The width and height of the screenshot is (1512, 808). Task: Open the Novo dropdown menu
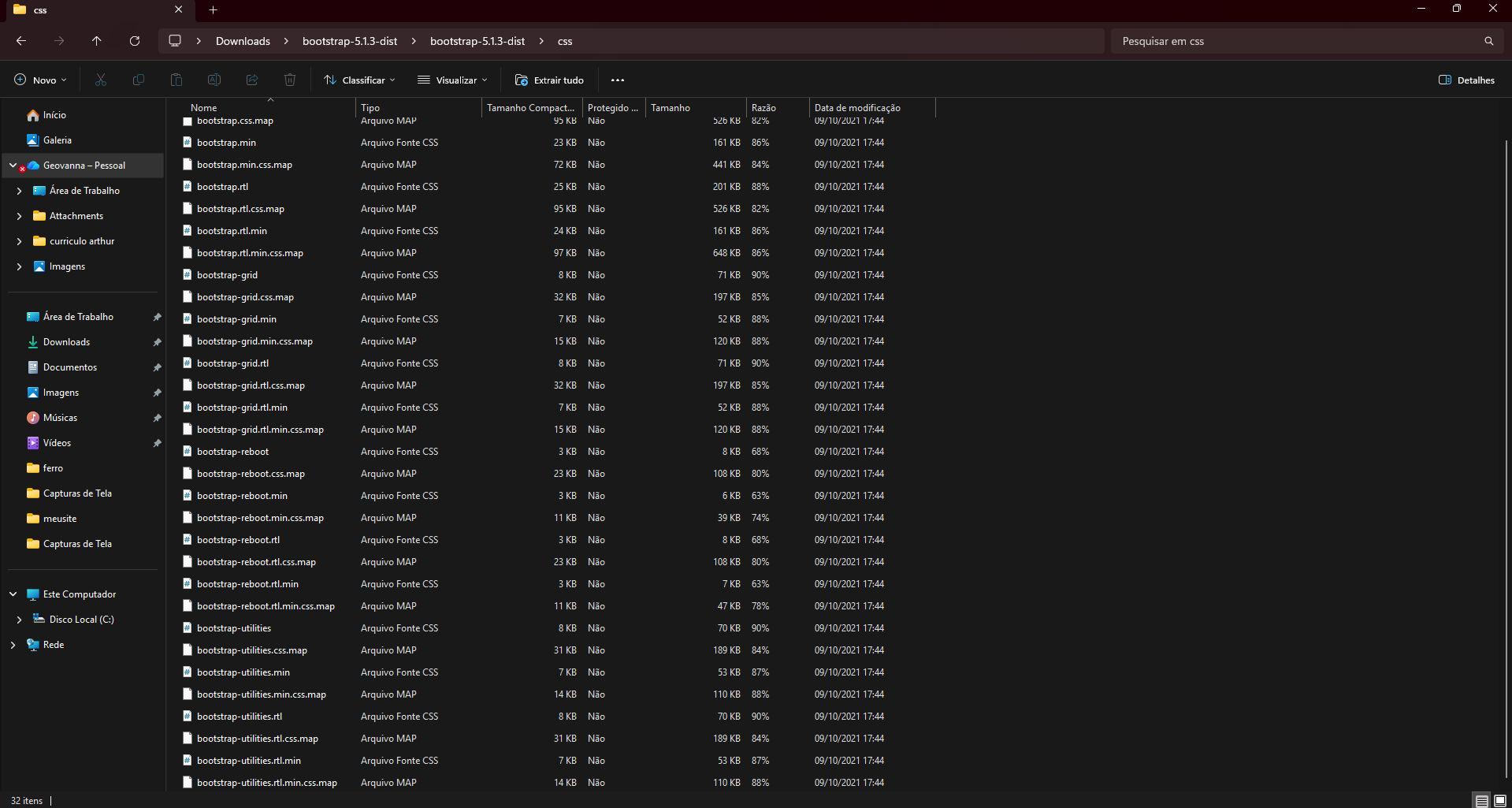[40, 80]
